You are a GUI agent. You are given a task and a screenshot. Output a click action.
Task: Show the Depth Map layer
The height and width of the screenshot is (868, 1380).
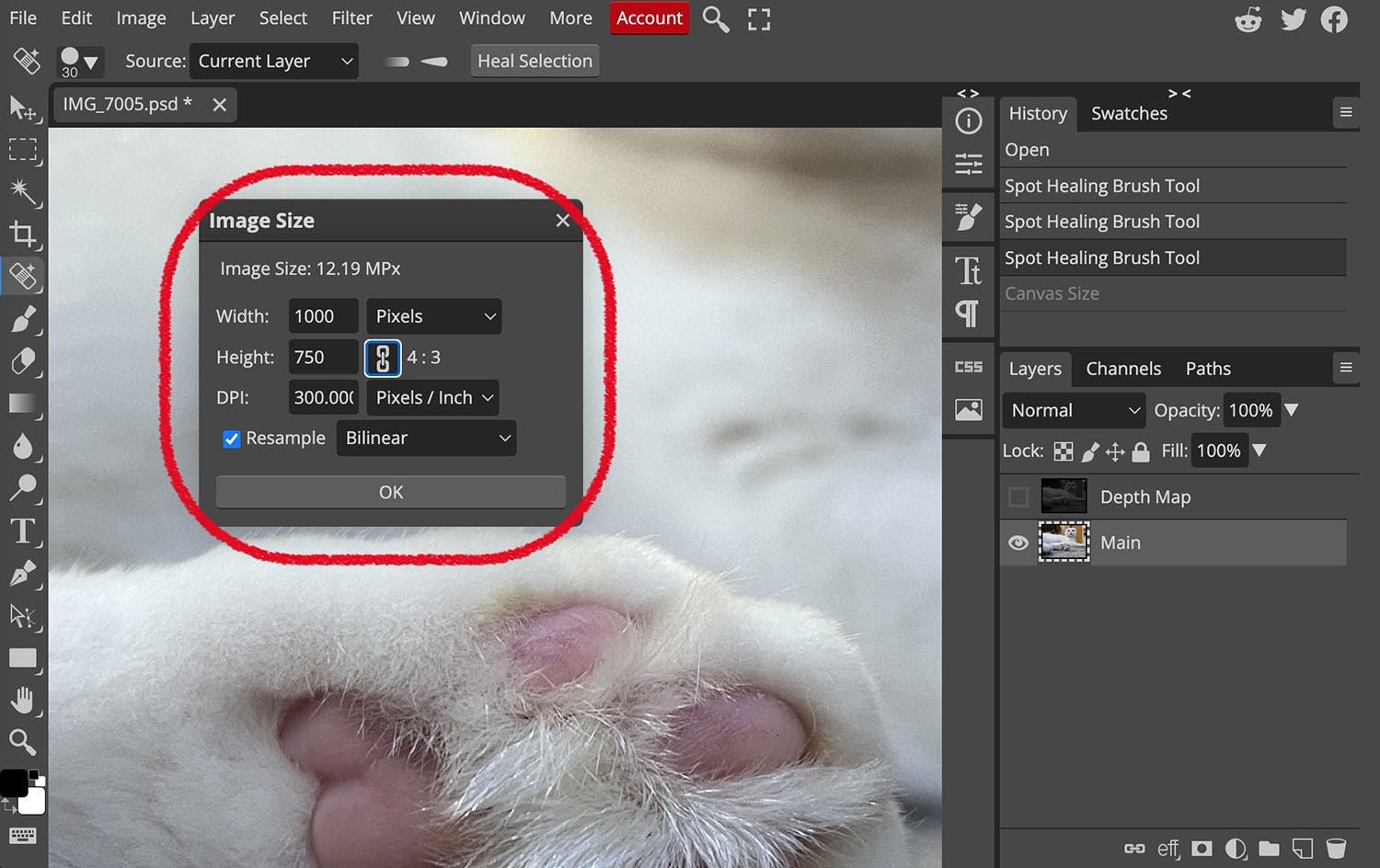coord(1018,497)
